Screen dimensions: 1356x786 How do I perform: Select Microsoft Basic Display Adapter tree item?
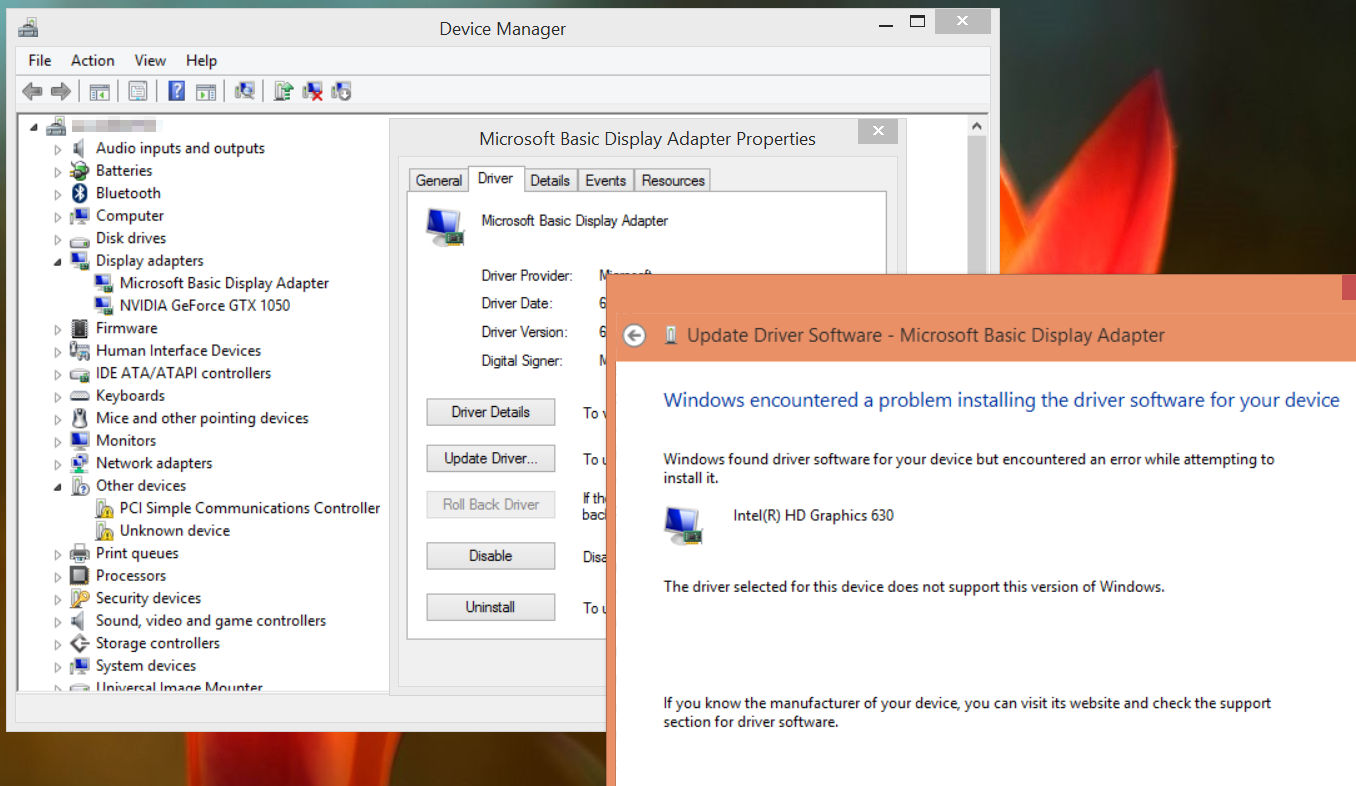(x=224, y=283)
